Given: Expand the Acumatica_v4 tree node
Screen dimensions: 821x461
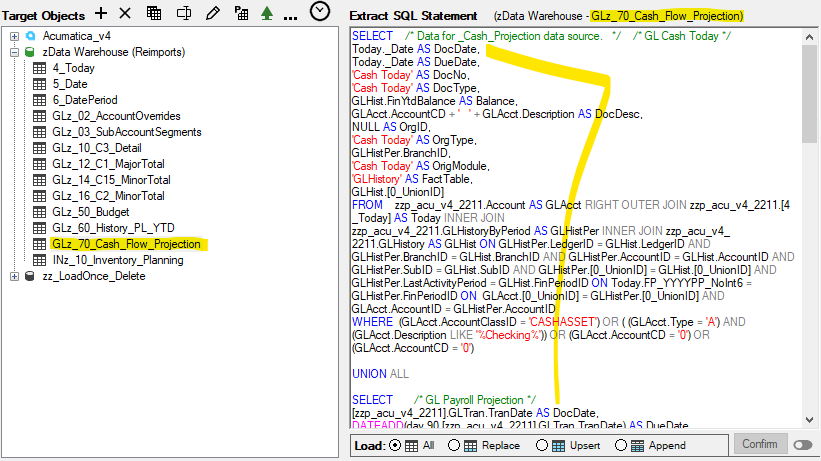Looking at the screenshot, I should pos(15,36).
